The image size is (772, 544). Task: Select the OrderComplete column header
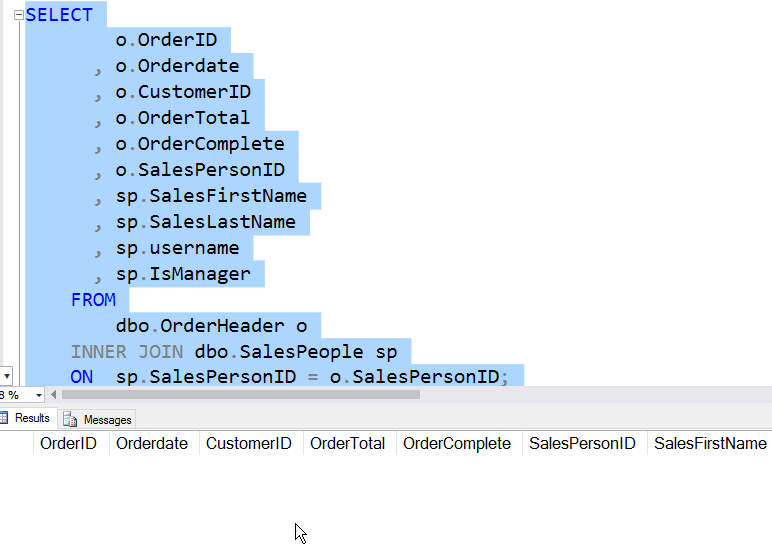[x=457, y=444]
